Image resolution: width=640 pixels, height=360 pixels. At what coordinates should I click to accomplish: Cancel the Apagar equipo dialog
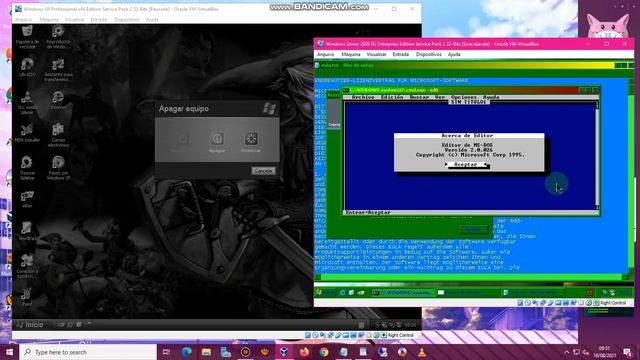point(263,171)
